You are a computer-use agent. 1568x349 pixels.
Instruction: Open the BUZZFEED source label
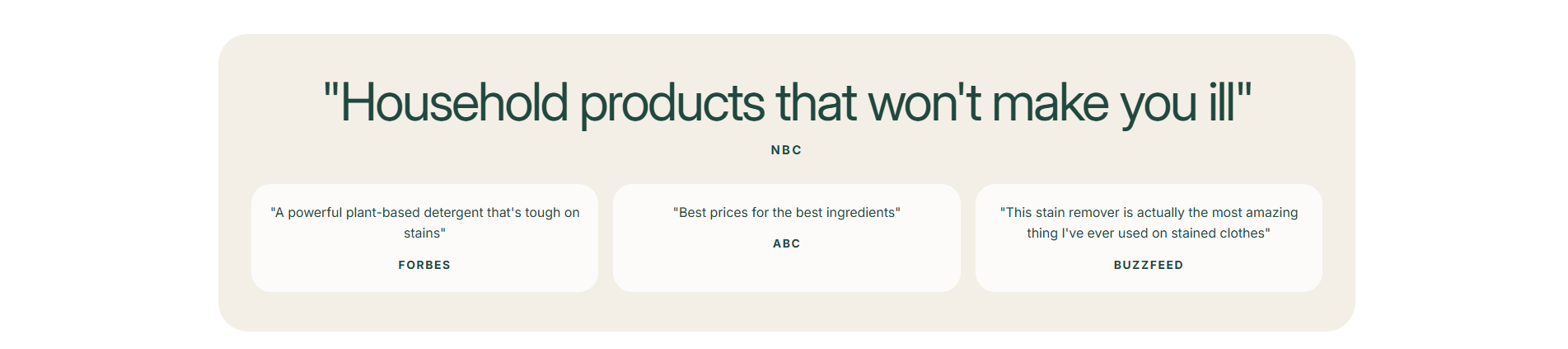pyautogui.click(x=1149, y=265)
